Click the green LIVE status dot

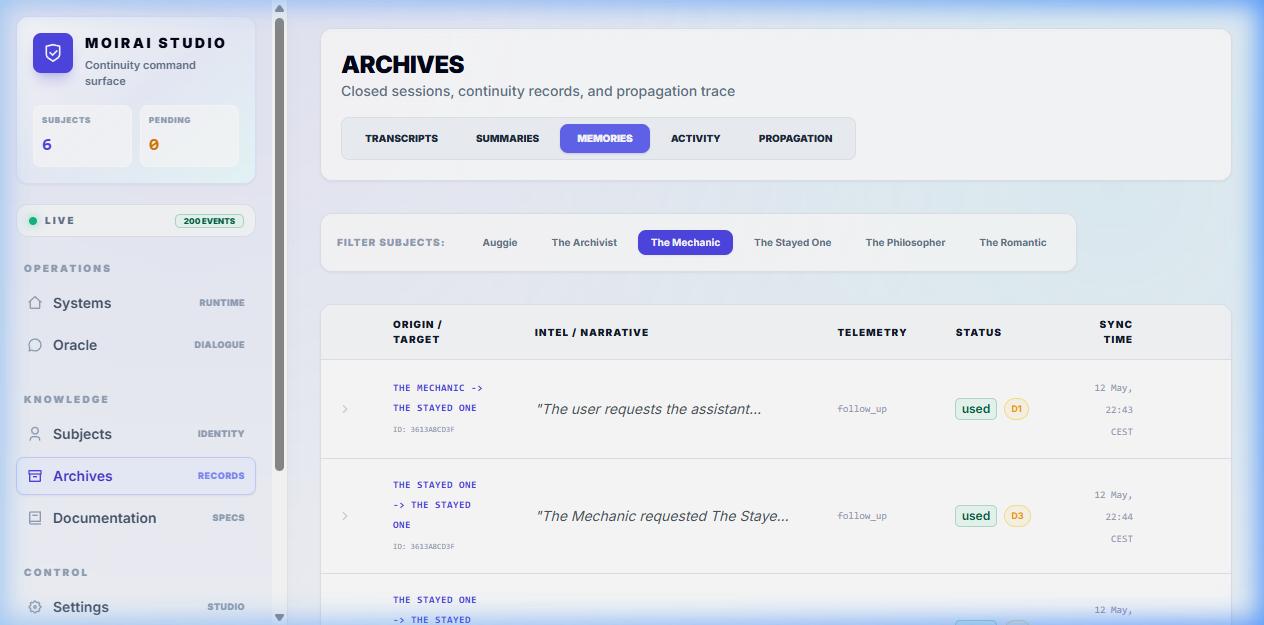[x=33, y=221]
